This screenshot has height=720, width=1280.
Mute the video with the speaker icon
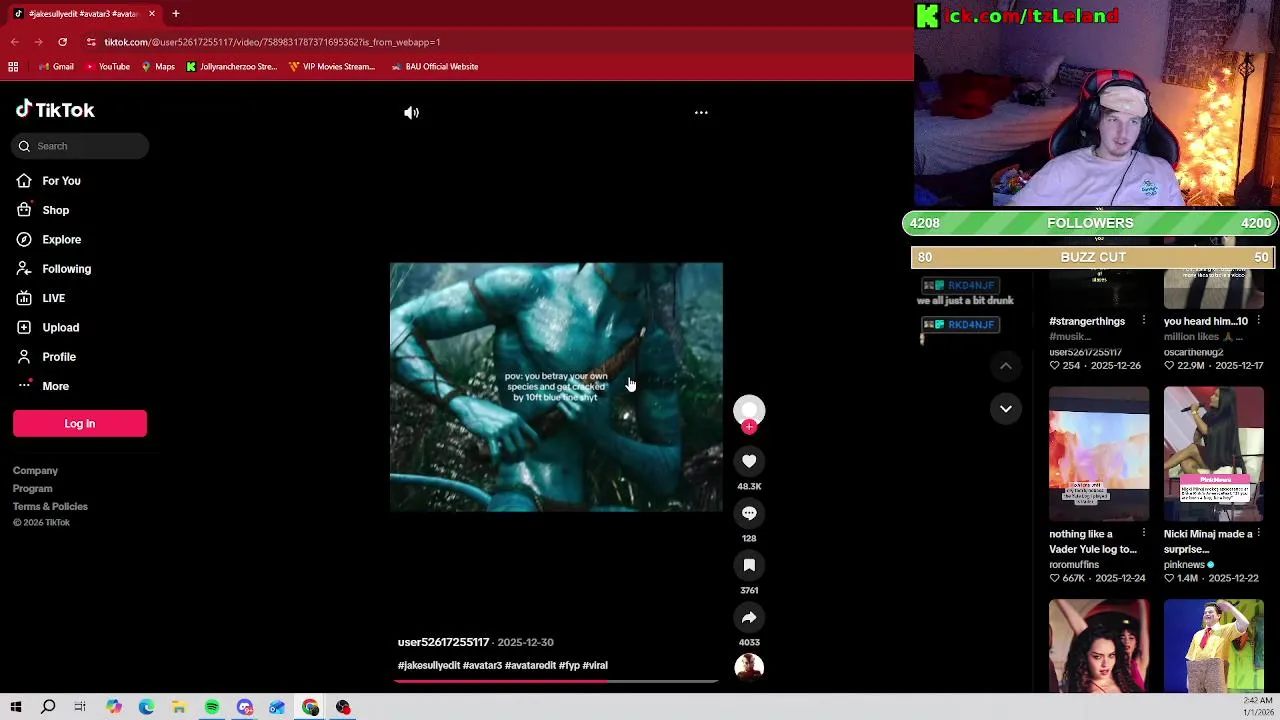pos(411,113)
